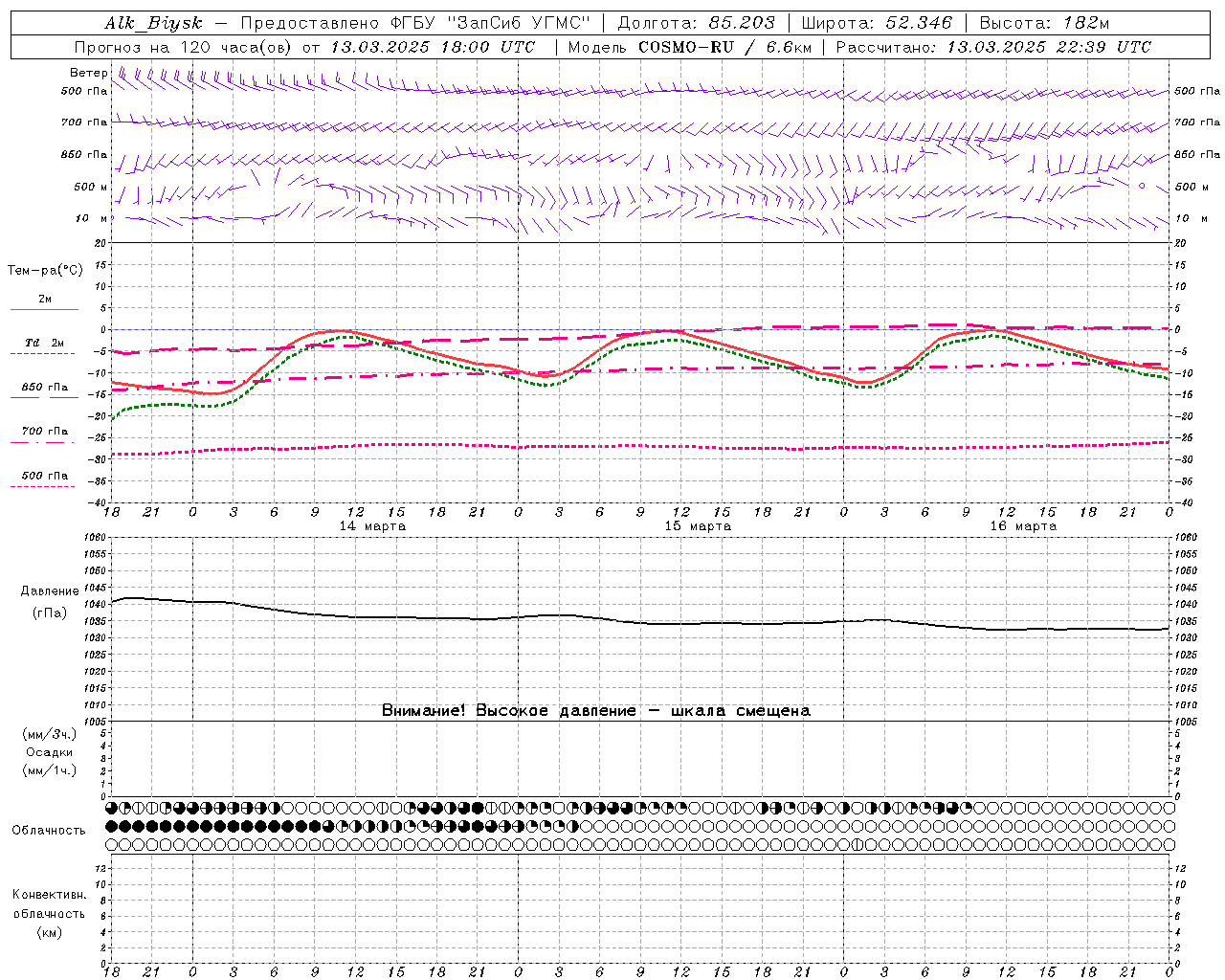Click the '700 гПа' temperature legend entry
Image resolution: width=1225 pixels, height=980 pixels.
pyautogui.click(x=45, y=432)
